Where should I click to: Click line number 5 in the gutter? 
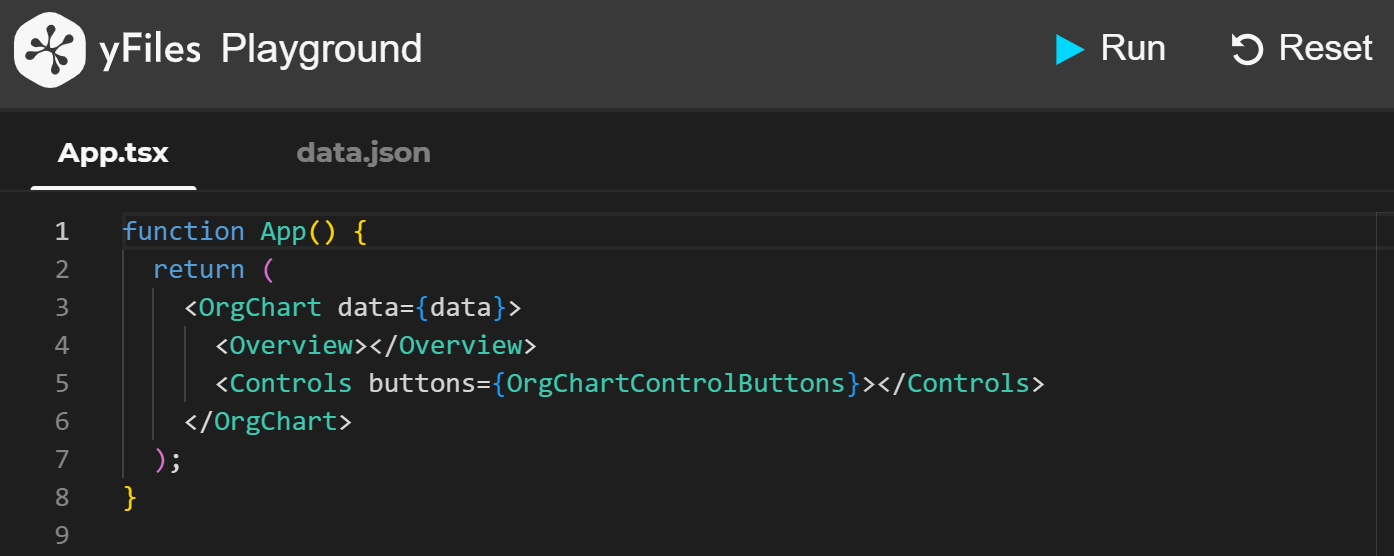click(62, 383)
